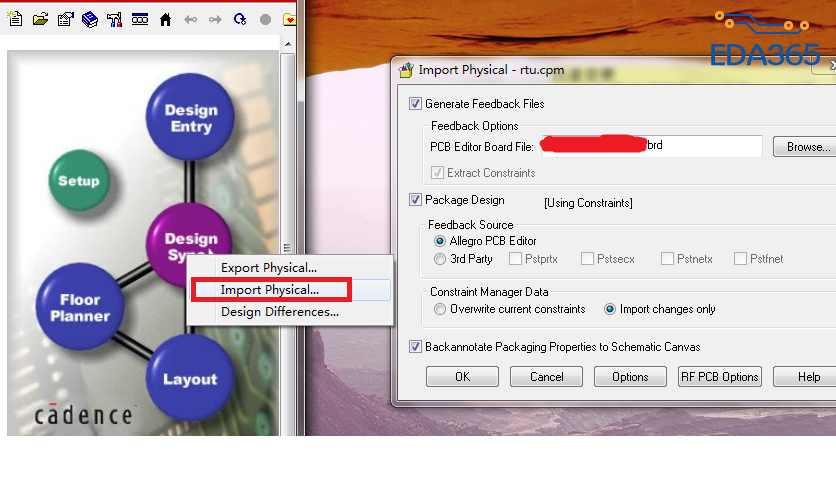Viewport: 836px width, 490px height.
Task: Click OK in Import Physical dialog
Action: [462, 376]
